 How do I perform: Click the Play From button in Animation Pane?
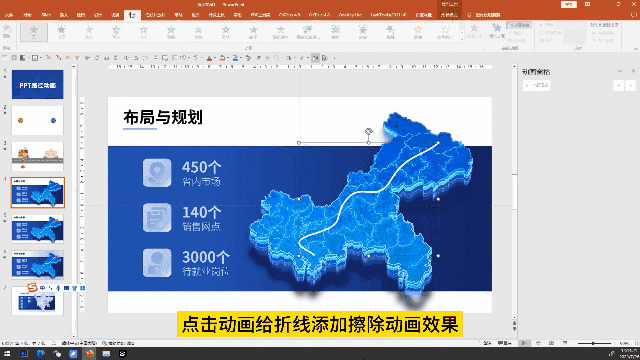click(537, 85)
